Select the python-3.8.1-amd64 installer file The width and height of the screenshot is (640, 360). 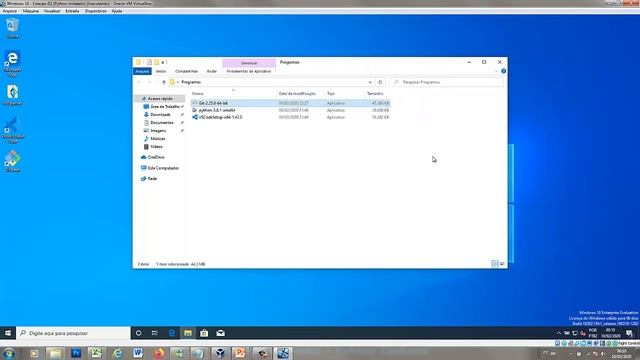pos(291,110)
